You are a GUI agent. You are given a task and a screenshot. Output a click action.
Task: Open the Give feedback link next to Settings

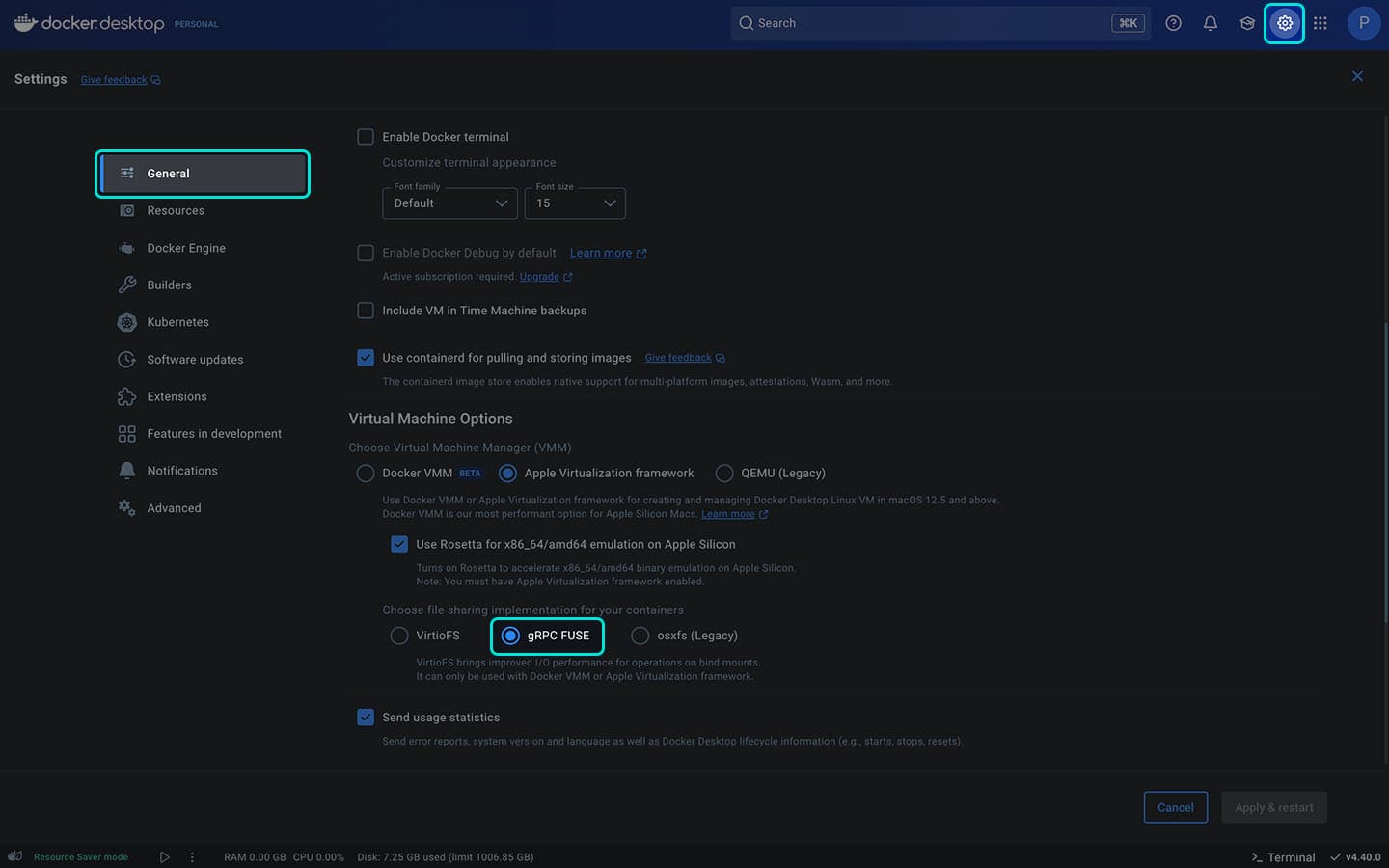click(114, 79)
